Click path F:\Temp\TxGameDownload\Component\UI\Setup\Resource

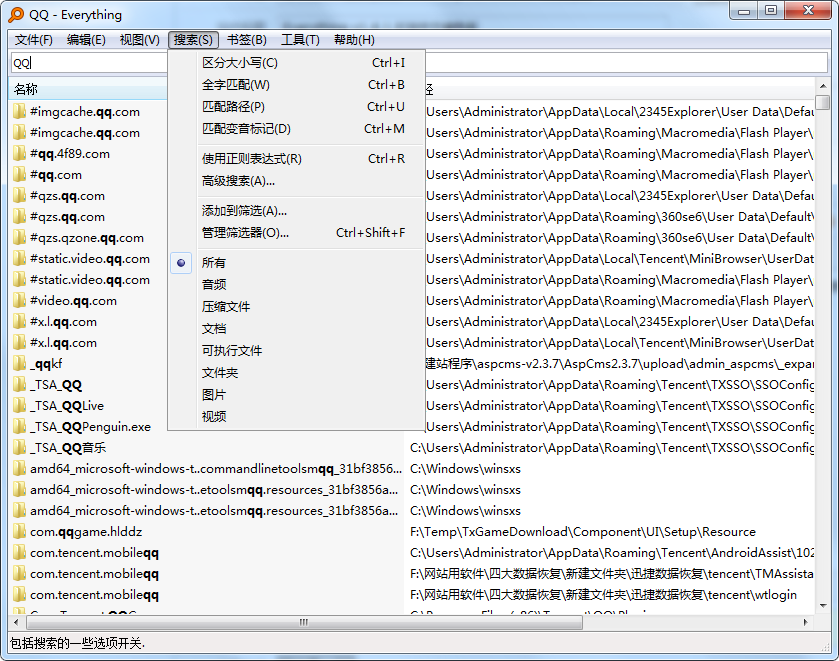[x=583, y=531]
